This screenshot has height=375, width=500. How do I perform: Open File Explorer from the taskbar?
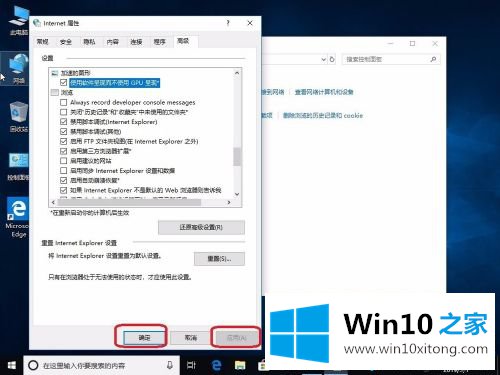coord(240,365)
